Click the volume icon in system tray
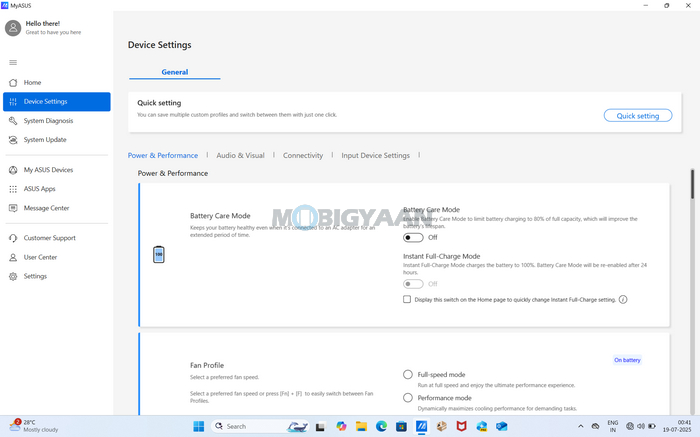The image size is (700, 437). (x=641, y=426)
